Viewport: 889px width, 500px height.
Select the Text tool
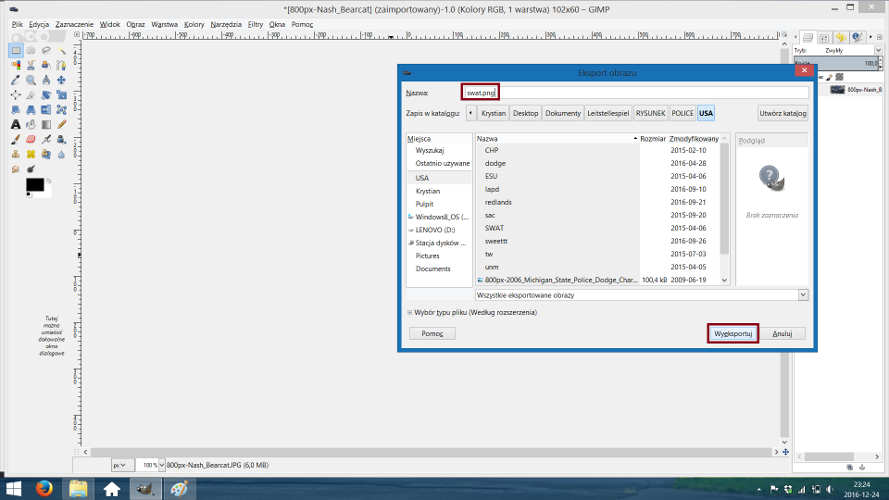(x=16, y=124)
